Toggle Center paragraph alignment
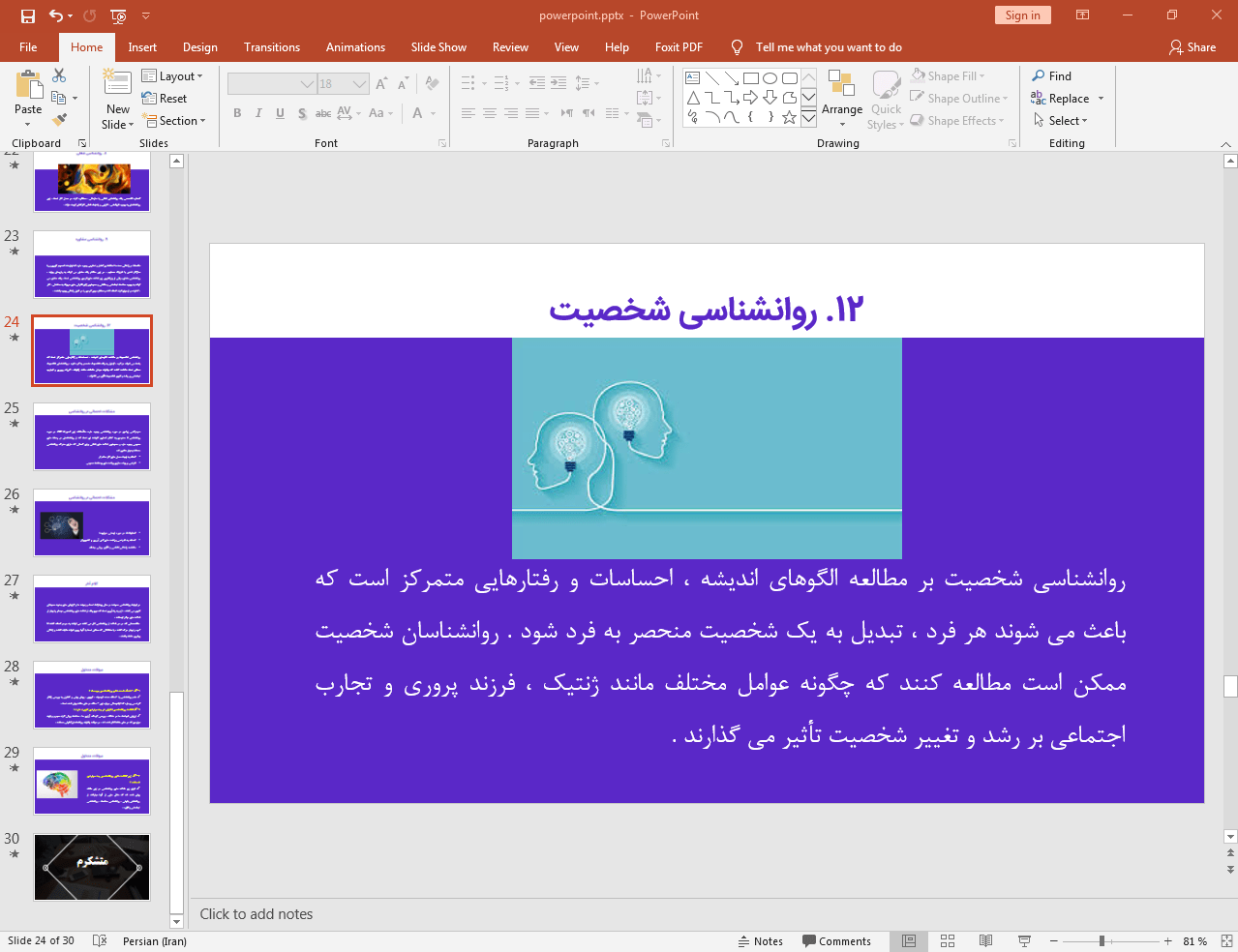 490,113
